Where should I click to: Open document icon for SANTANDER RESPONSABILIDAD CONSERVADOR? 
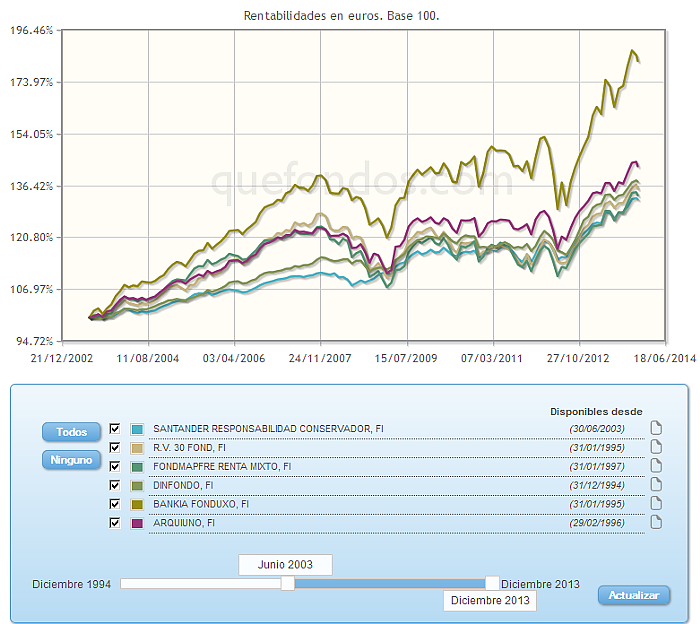tap(656, 428)
